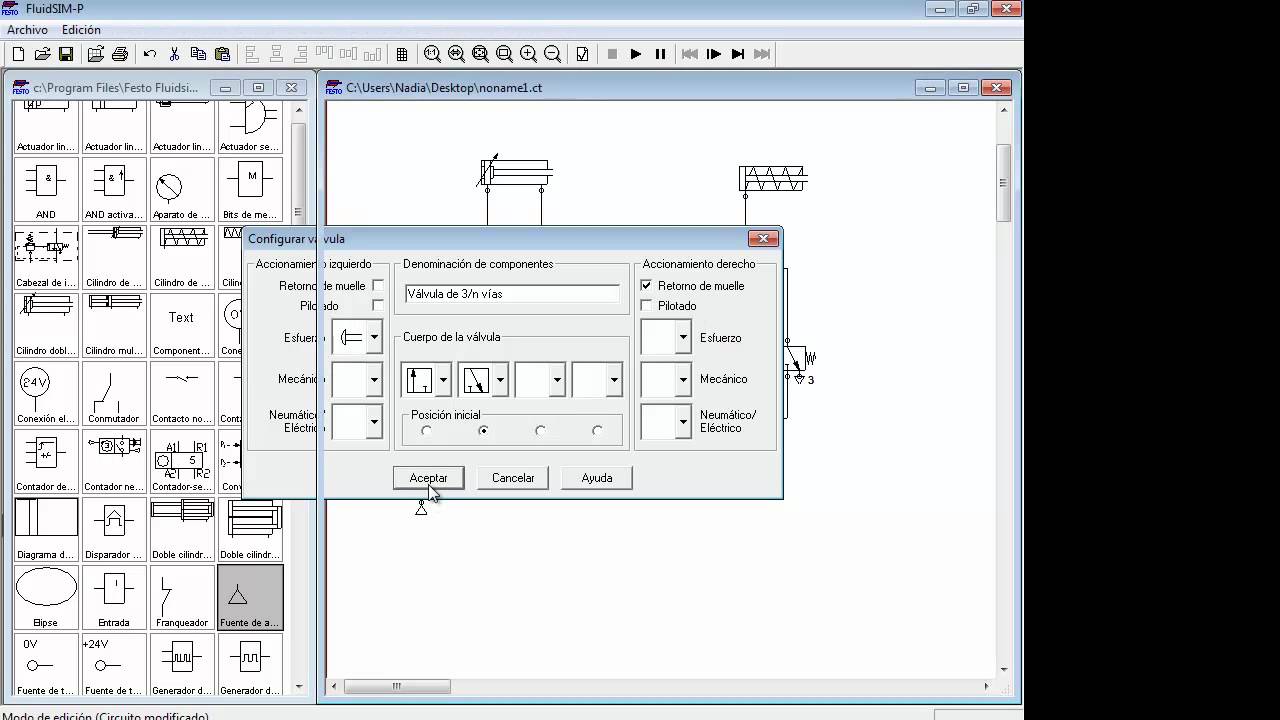Pick the Text component tile

pos(182,325)
